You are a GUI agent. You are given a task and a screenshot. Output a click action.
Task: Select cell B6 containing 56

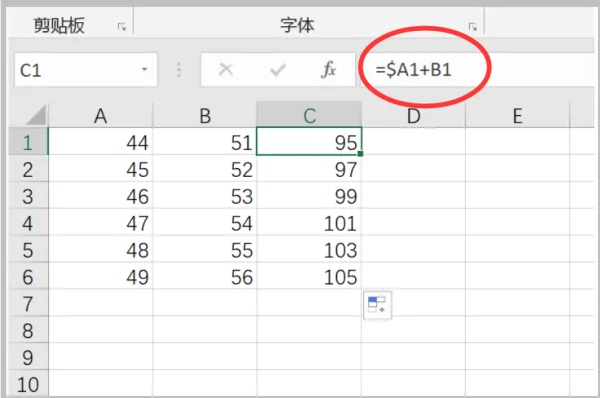coord(205,276)
